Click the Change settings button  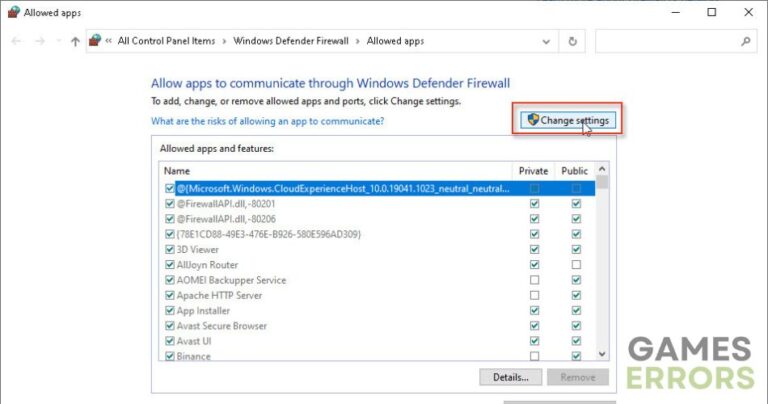[567, 120]
